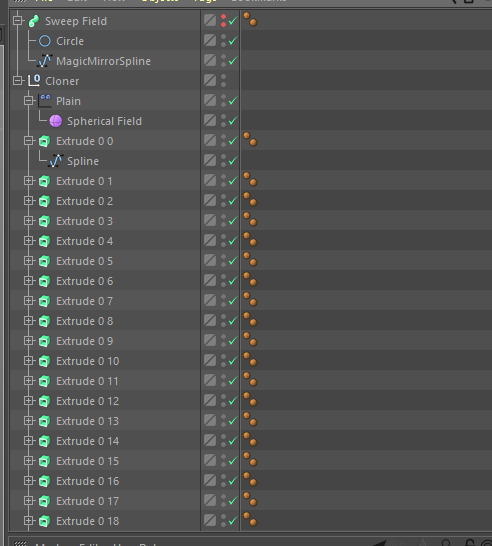Screen dimensions: 492x546
Task: Select the Extrude 0 17 name label
Action: [87, 501]
